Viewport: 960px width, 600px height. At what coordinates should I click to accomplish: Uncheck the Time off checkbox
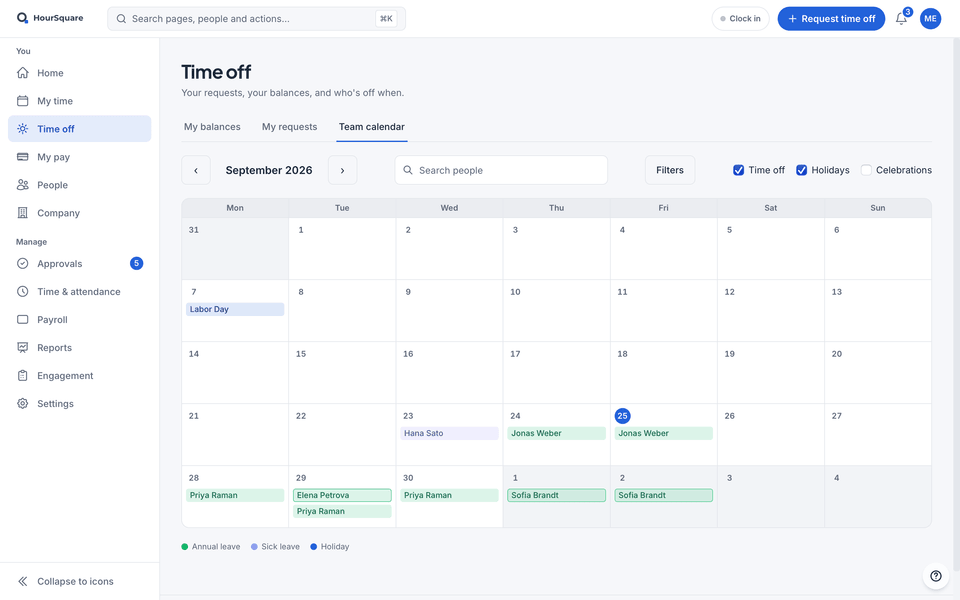(x=738, y=170)
